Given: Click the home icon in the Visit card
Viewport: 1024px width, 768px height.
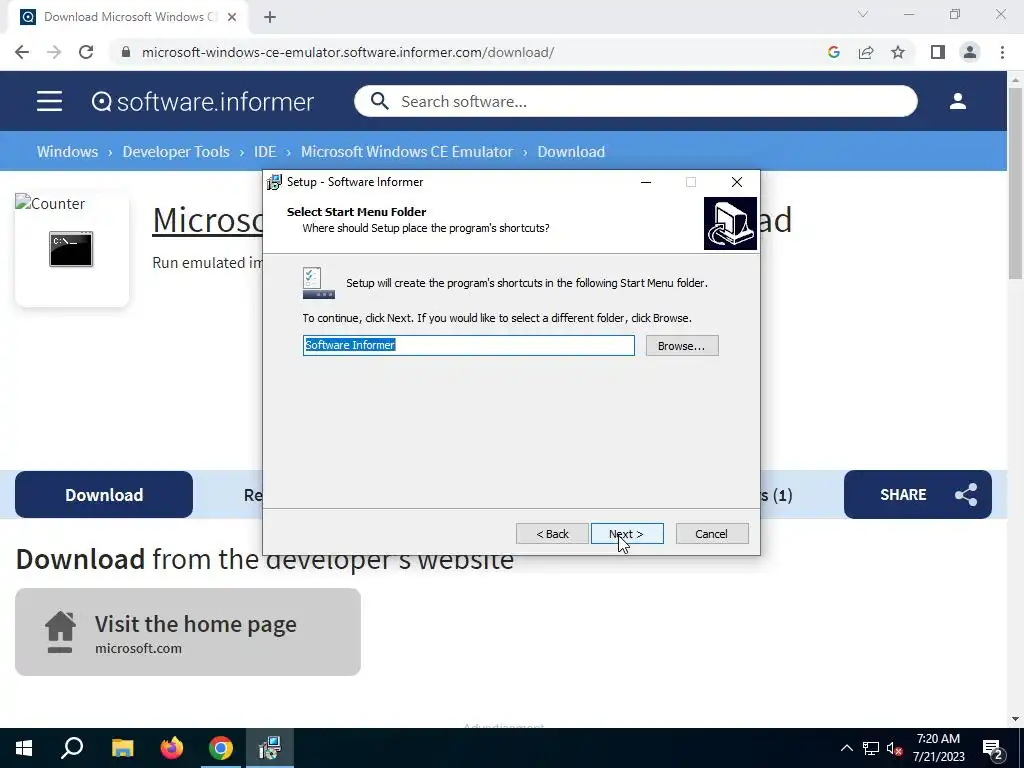Looking at the screenshot, I should tap(60, 632).
